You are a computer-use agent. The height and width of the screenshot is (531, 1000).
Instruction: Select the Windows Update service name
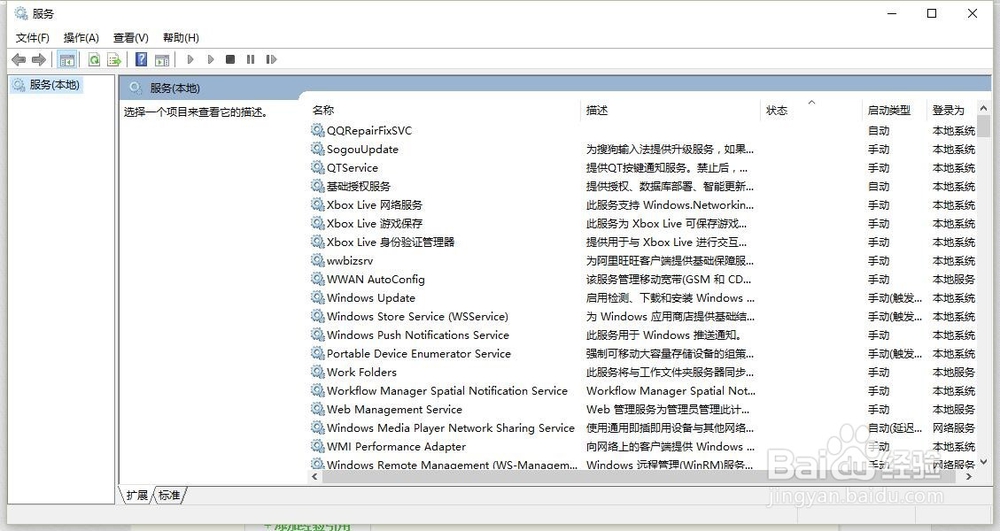[371, 297]
